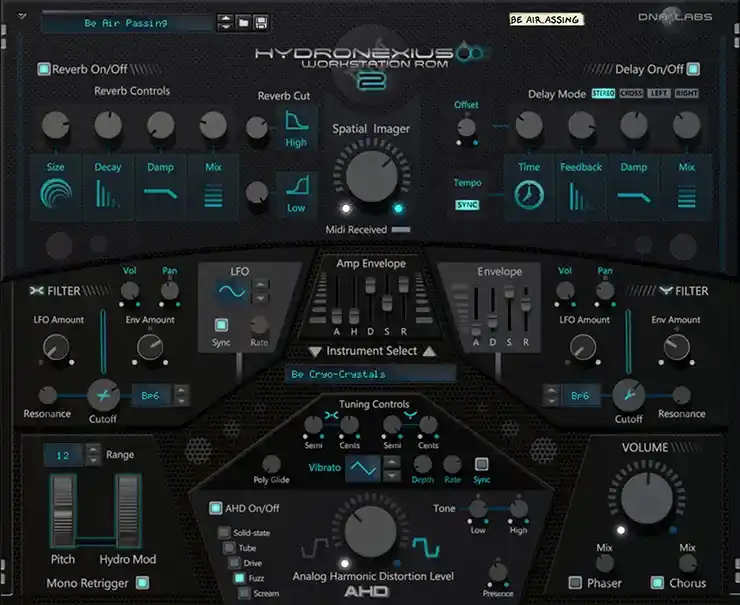Click the left AHD square wave icon

click(x=315, y=548)
